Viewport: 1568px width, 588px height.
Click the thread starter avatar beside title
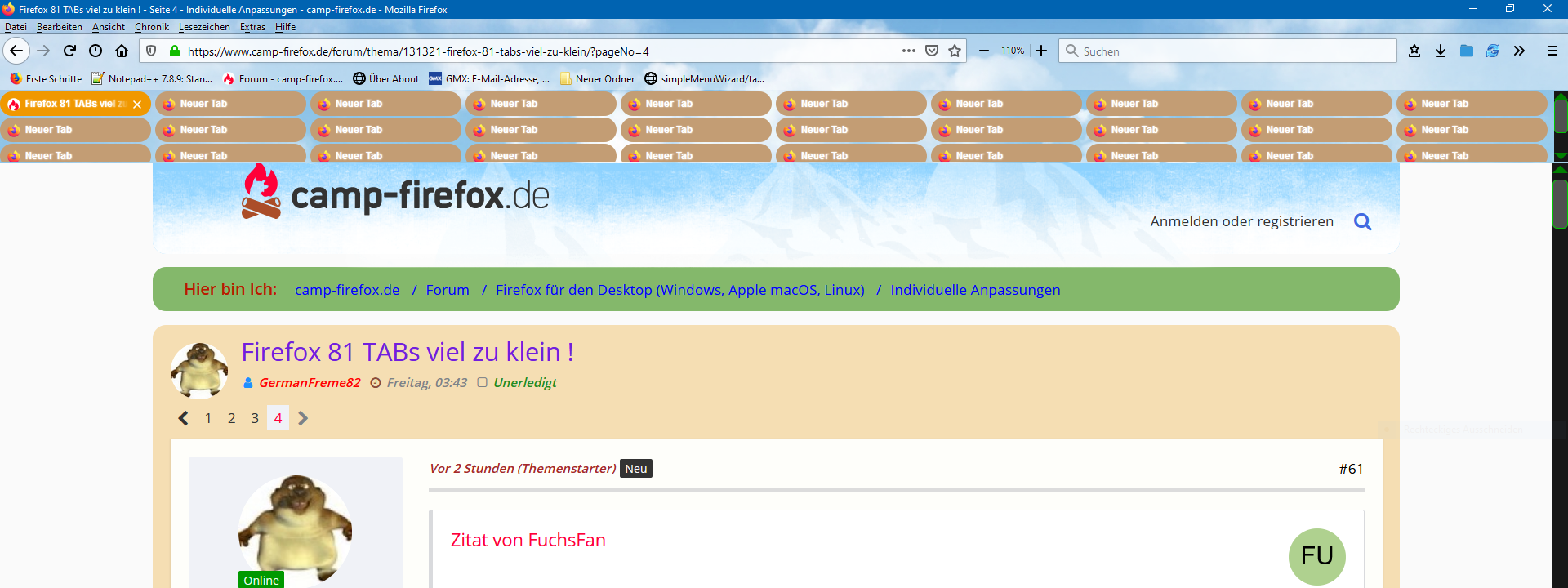pos(199,370)
